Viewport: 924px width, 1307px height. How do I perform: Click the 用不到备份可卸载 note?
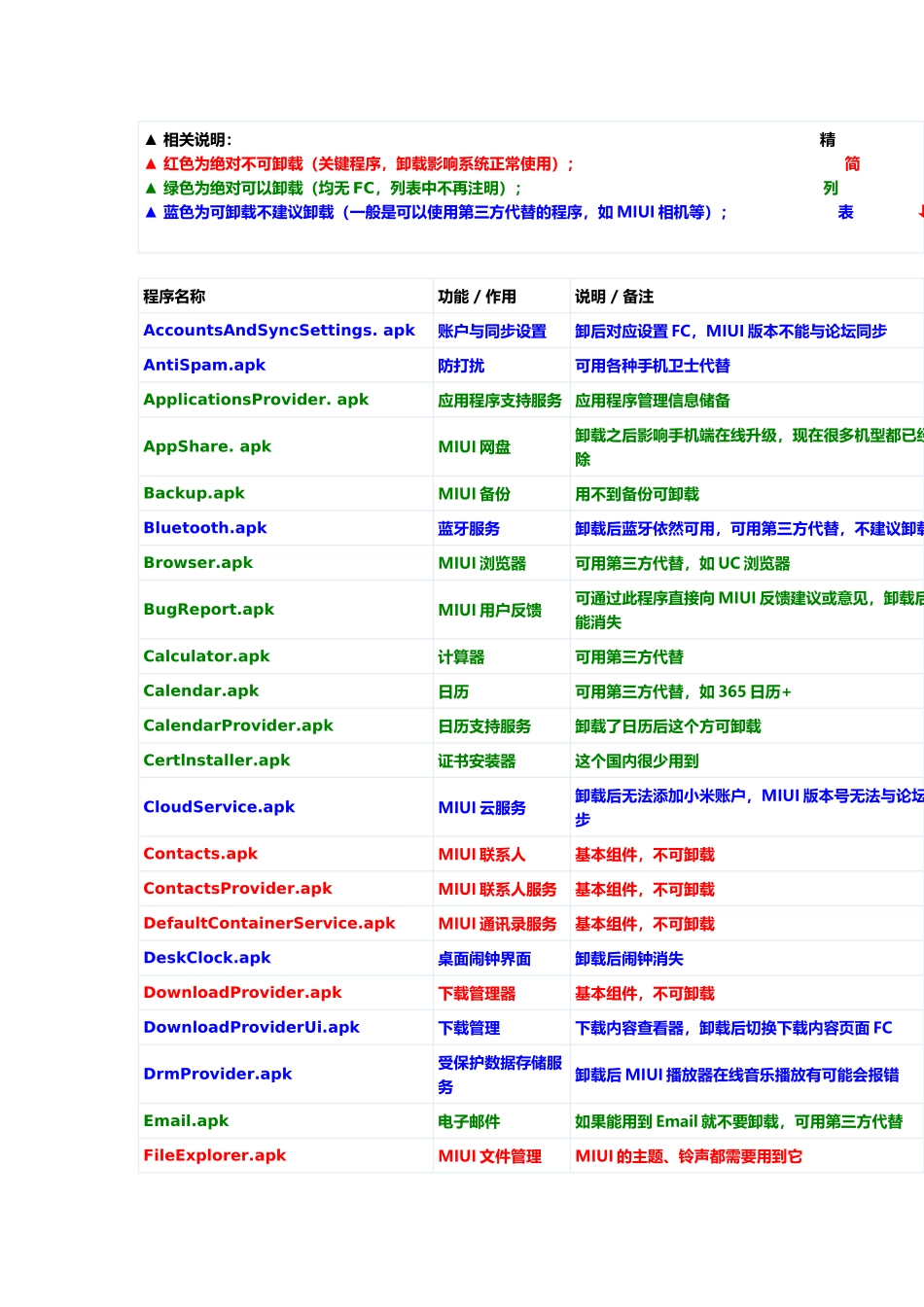tap(637, 494)
